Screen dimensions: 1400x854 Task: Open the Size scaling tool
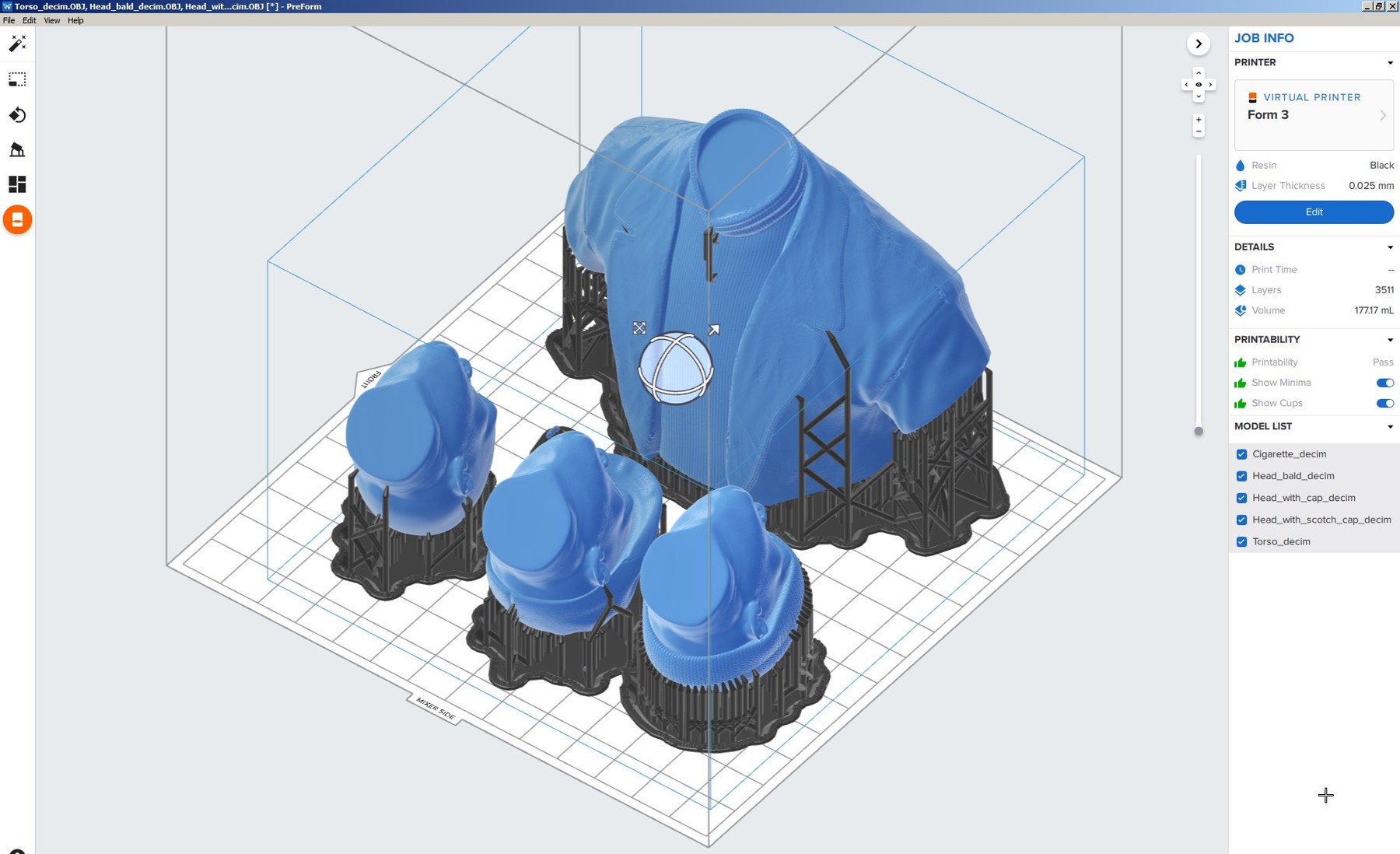point(17,79)
